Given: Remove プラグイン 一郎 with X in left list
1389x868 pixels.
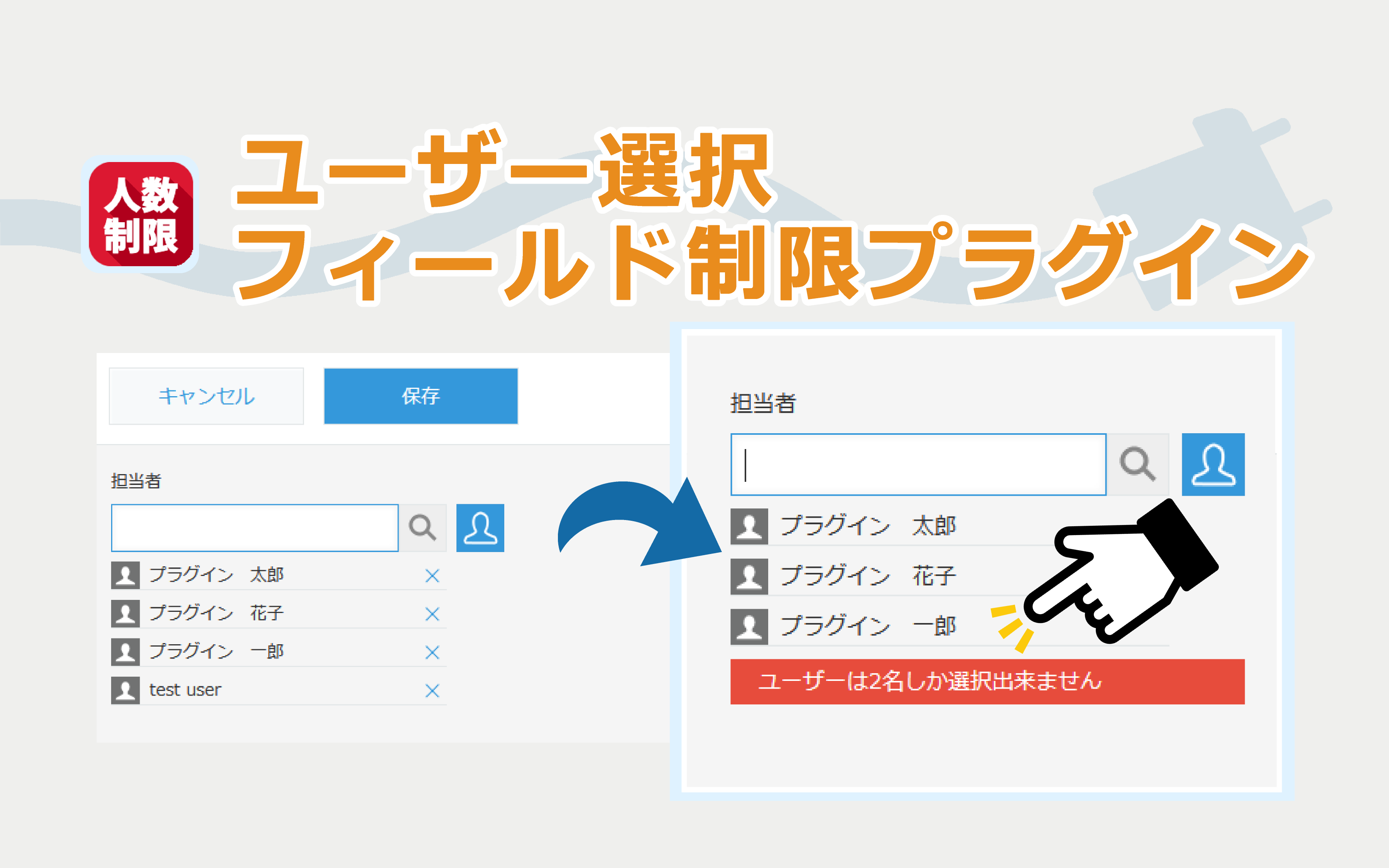Looking at the screenshot, I should click(432, 652).
